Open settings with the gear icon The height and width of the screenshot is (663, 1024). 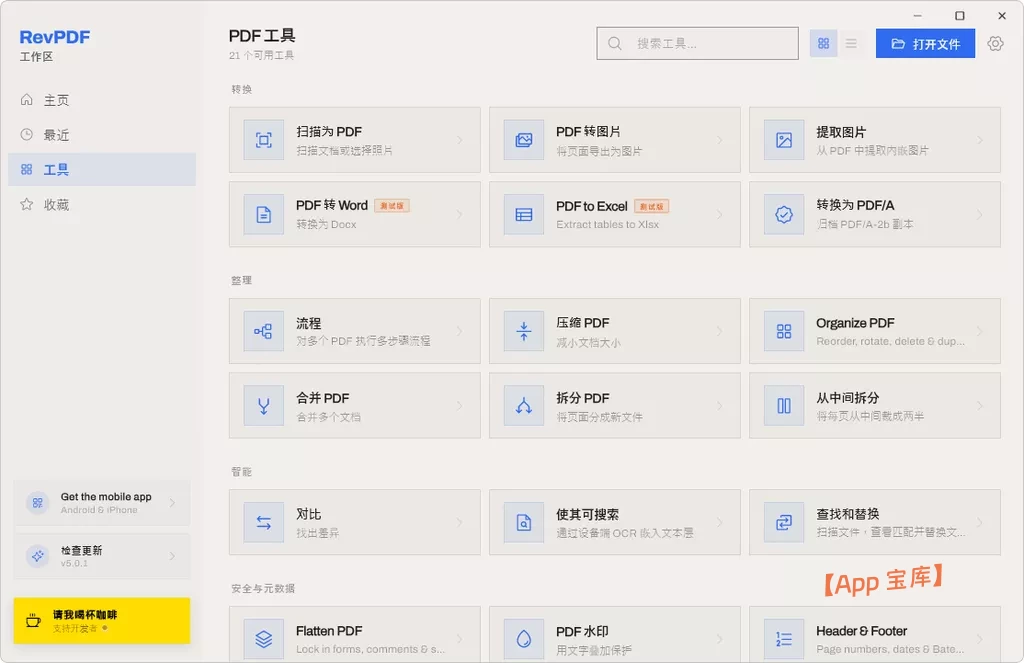[995, 44]
